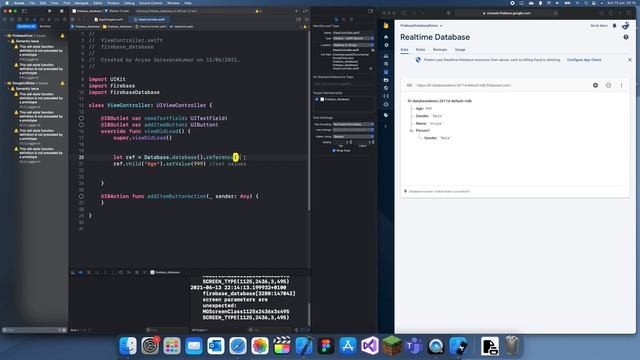Collapse the GoogleUtilities issues group
Image resolution: width=640 pixels, height=360 pixels.
pyautogui.click(x=5, y=83)
